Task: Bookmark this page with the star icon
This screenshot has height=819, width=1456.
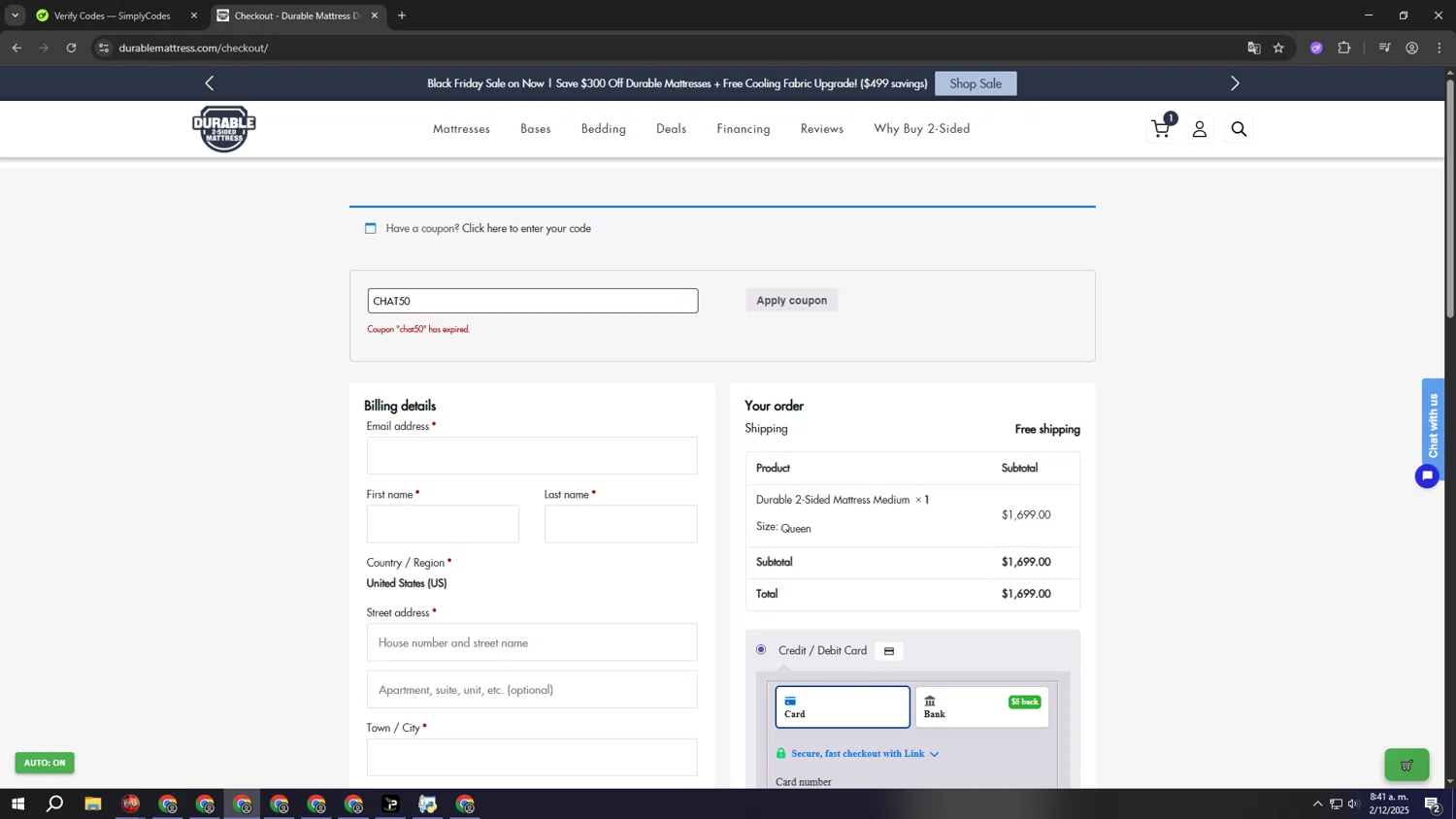Action: [x=1278, y=48]
